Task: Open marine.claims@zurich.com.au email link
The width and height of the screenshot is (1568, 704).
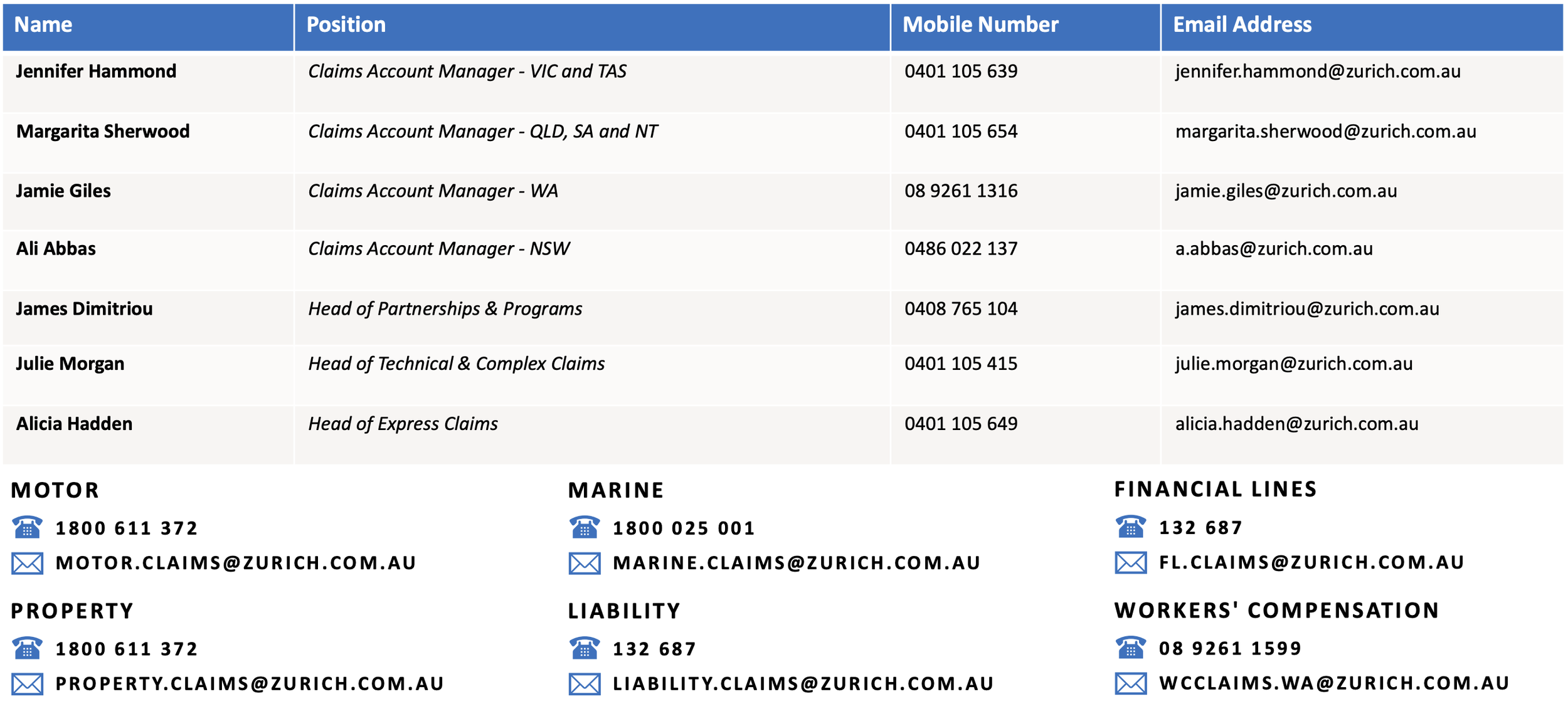Action: [797, 563]
